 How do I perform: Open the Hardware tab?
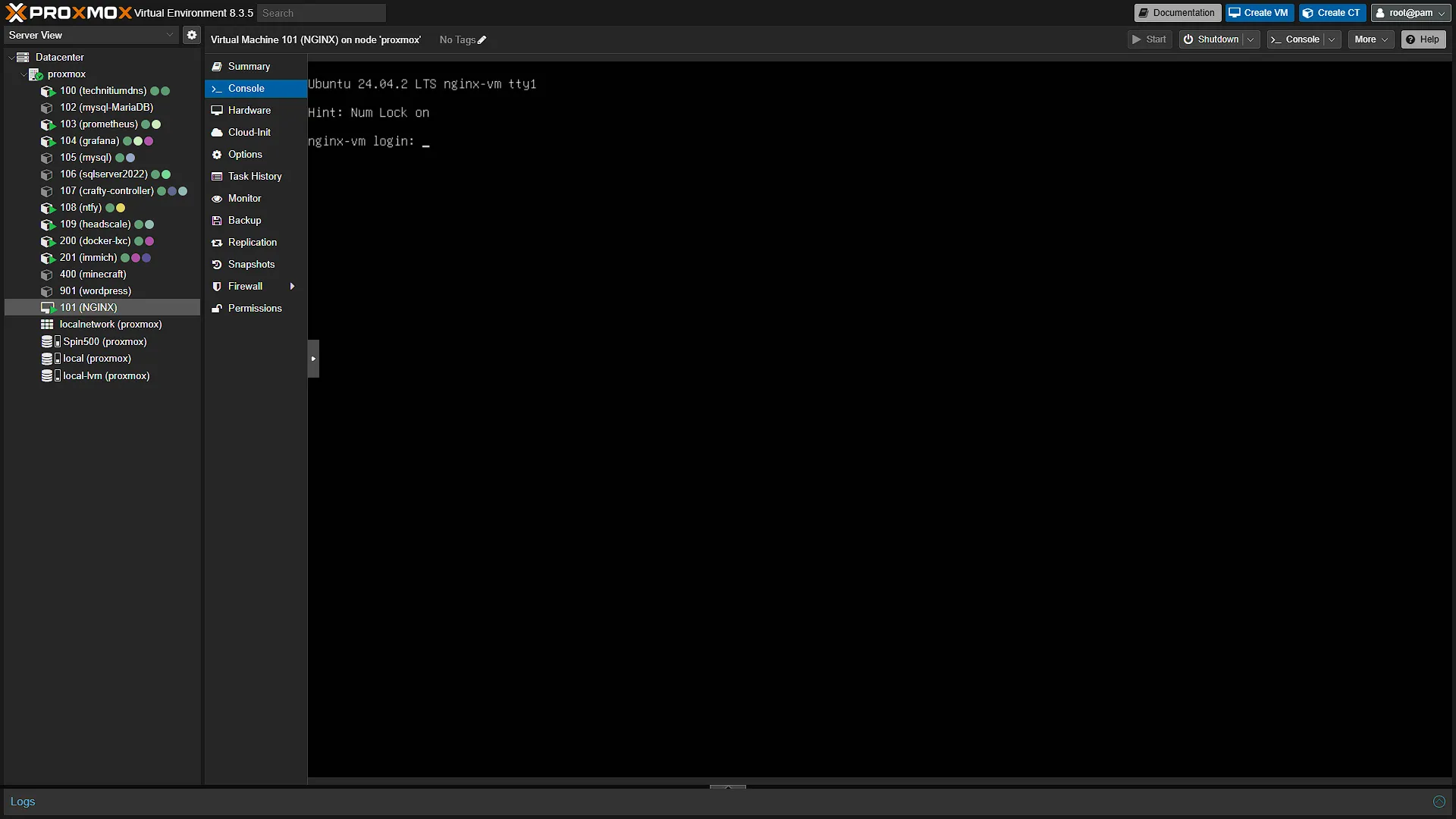[x=256, y=111]
